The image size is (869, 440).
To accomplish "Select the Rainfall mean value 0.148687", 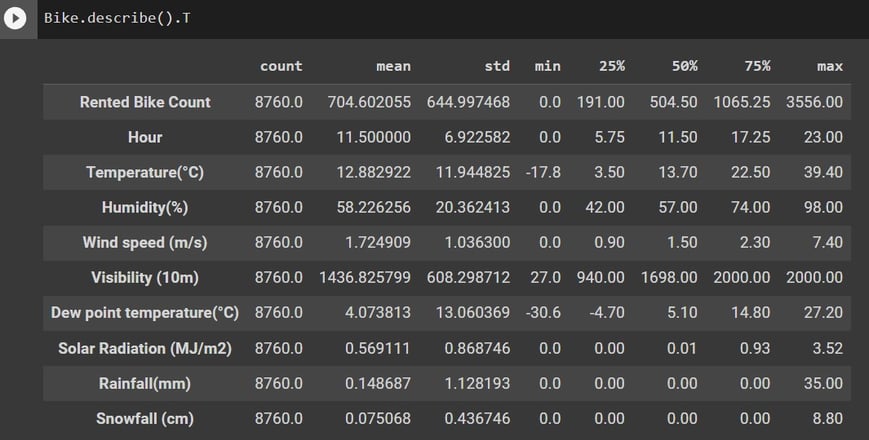I will click(378, 383).
